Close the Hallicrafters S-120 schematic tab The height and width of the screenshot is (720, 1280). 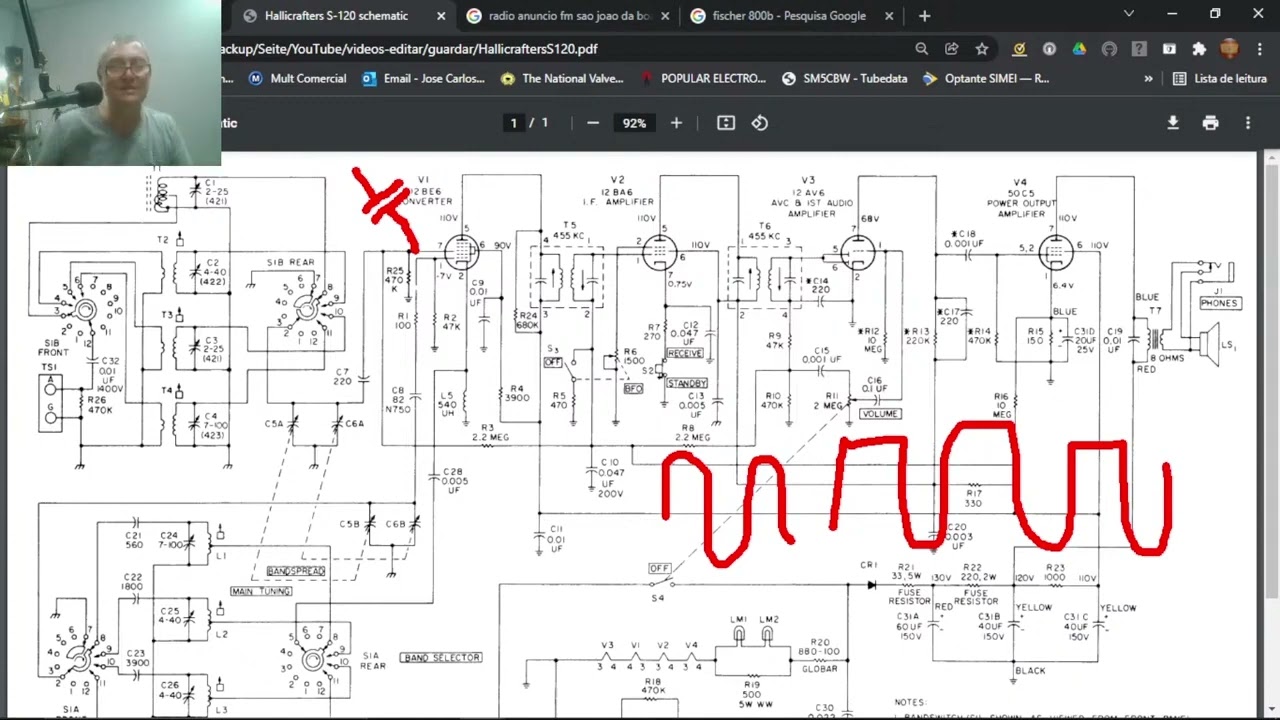click(x=441, y=16)
